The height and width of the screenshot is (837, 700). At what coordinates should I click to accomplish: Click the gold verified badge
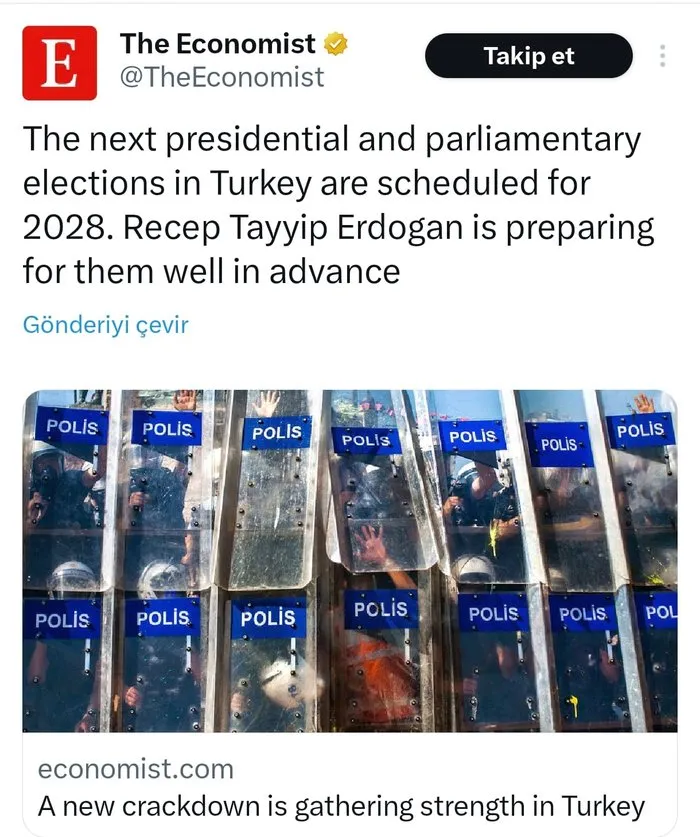[x=339, y=44]
